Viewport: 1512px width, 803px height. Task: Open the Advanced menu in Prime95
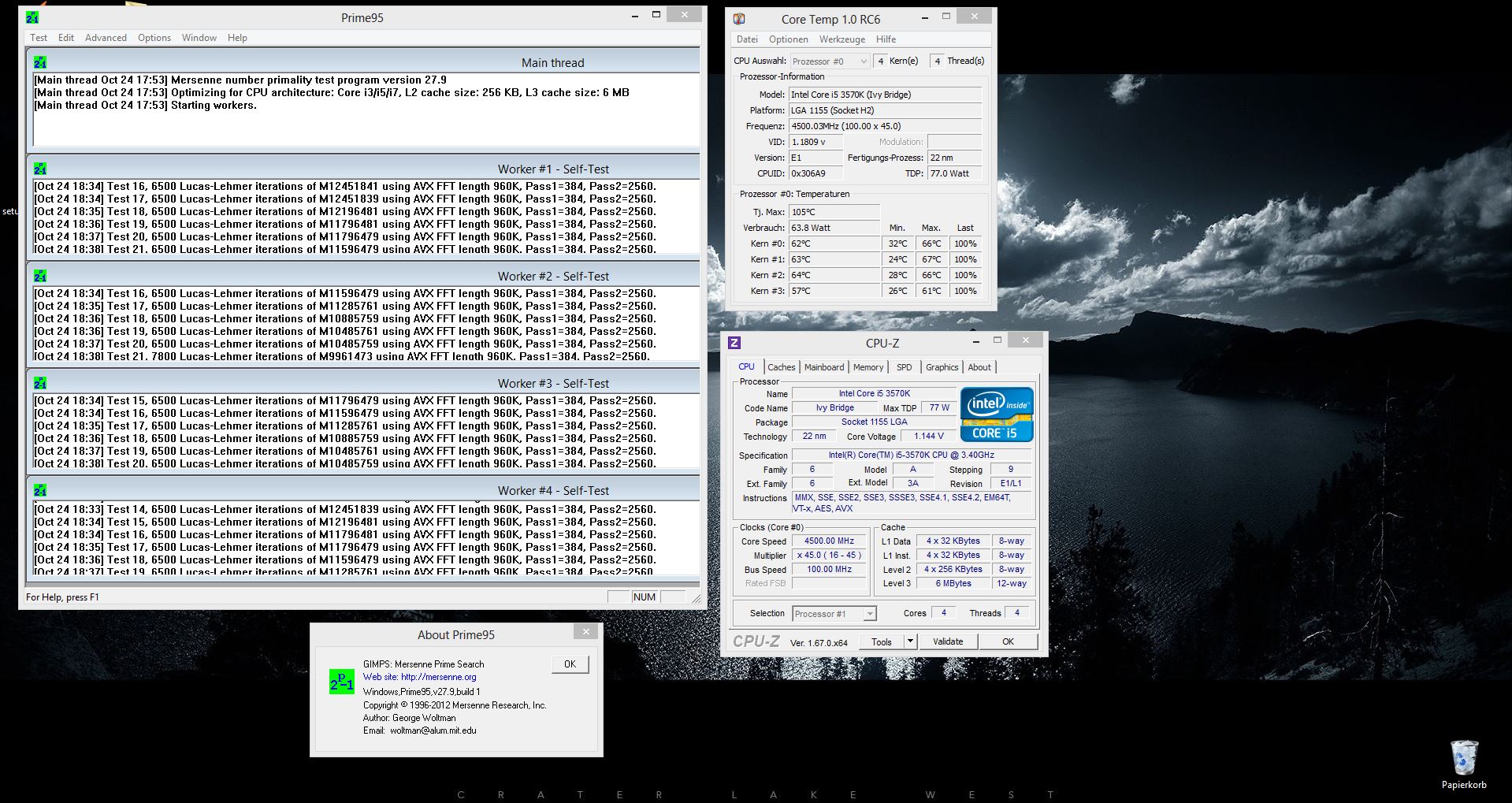click(x=106, y=38)
